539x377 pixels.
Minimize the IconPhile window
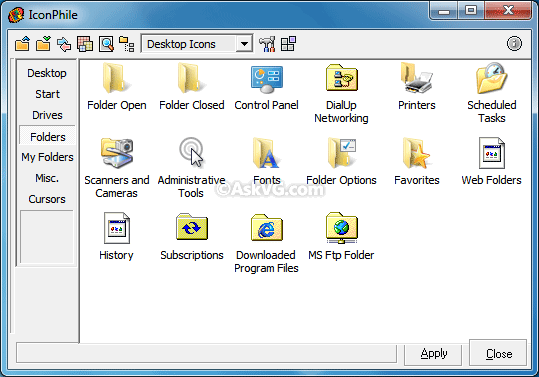coord(444,11)
